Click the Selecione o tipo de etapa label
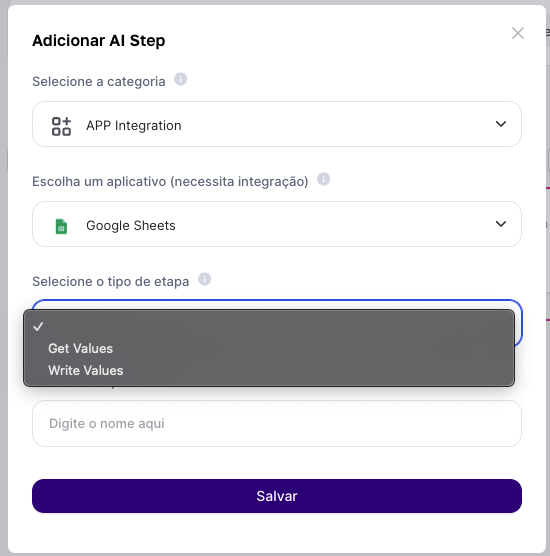The image size is (550, 556). [x=111, y=282]
